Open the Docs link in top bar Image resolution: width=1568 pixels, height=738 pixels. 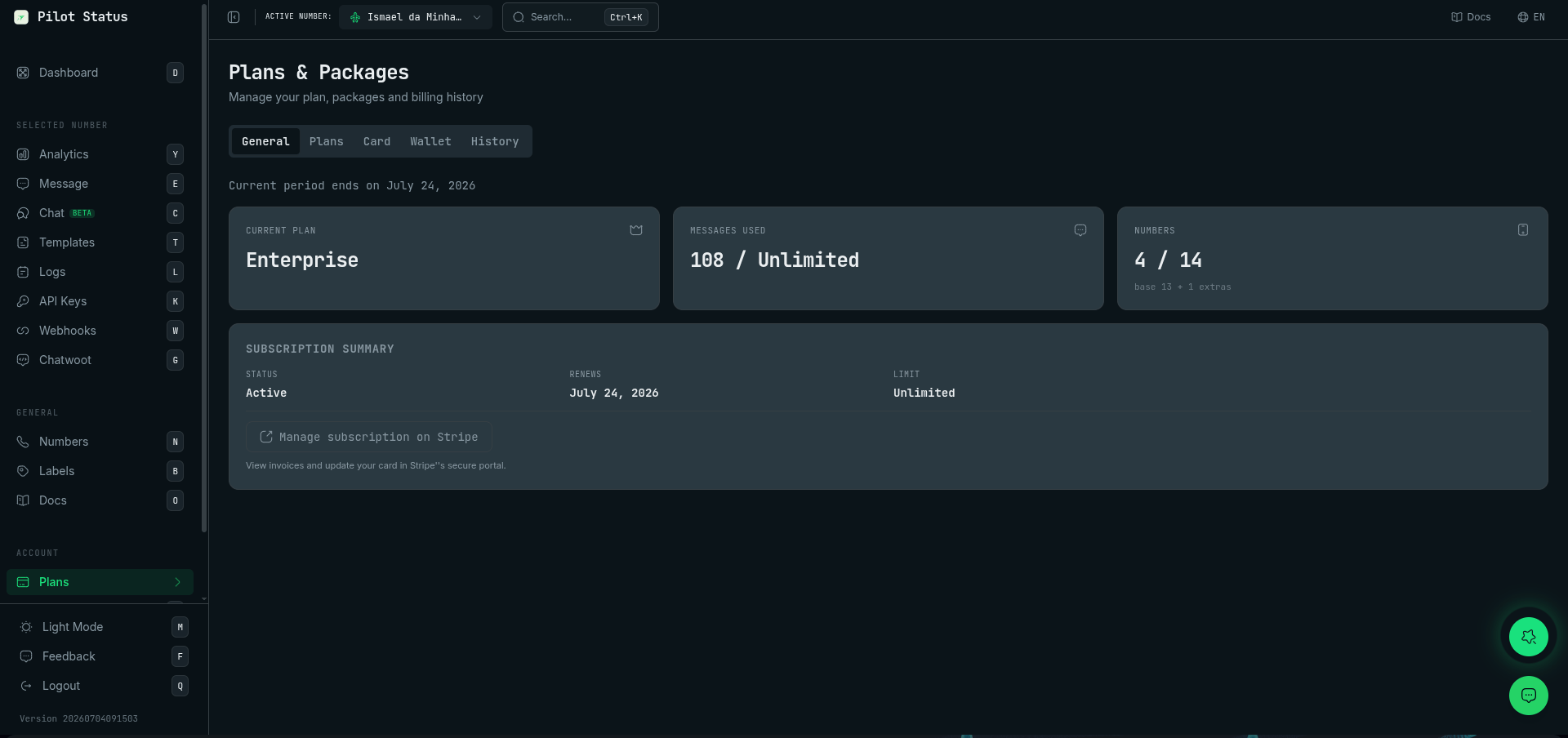click(x=1471, y=17)
